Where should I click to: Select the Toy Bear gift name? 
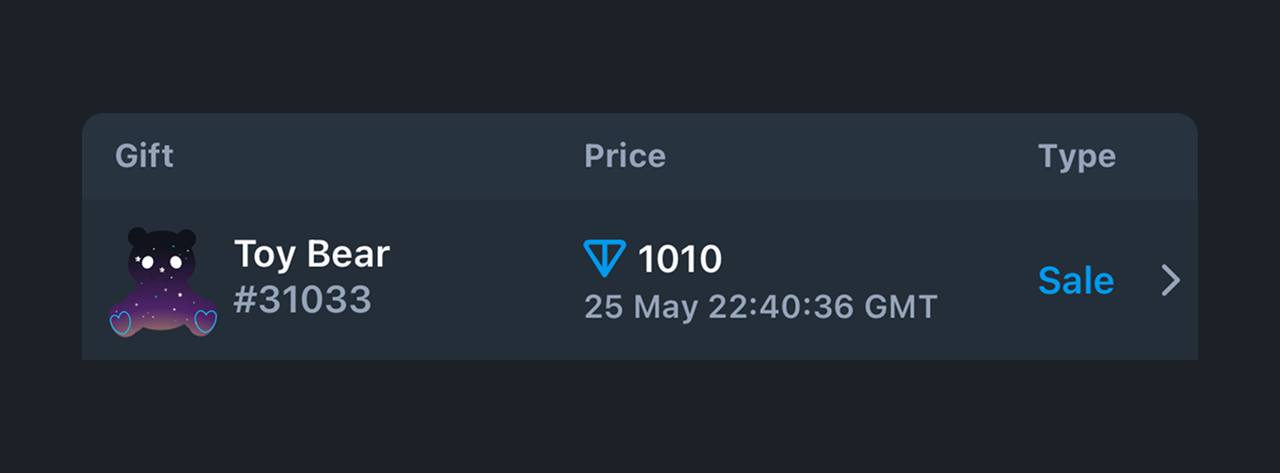tap(311, 254)
